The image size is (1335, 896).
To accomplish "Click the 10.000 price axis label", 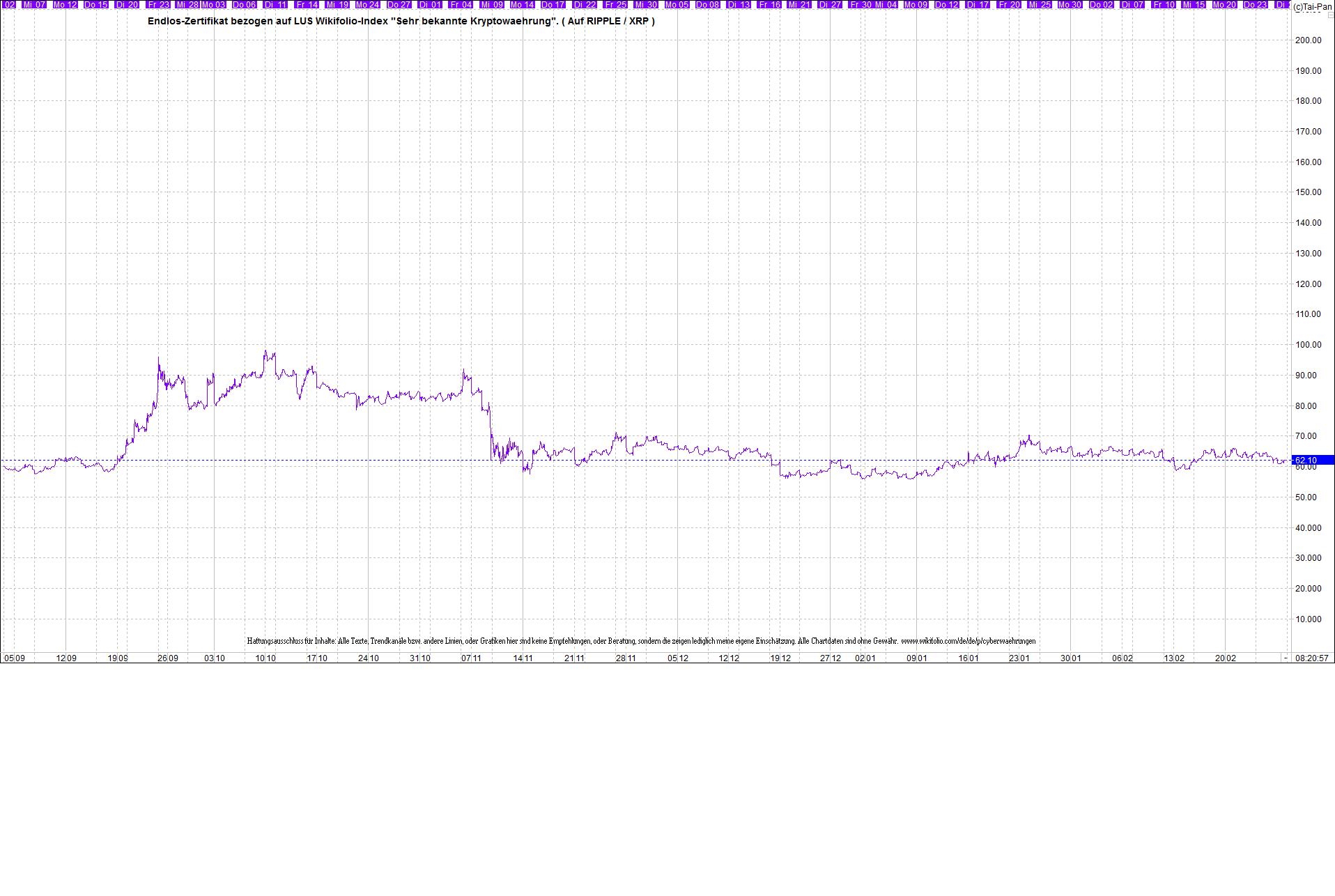I will pos(1308,619).
